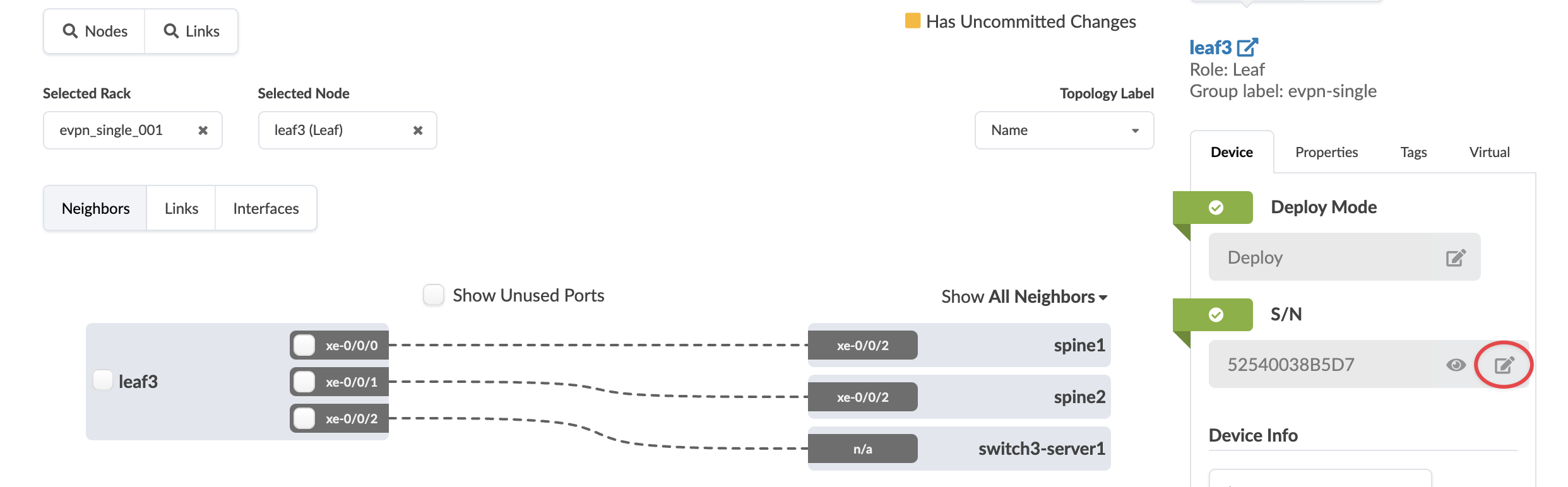Check the xe-0/0/0 port checkbox
Screen dimensions: 1568x487
(304, 345)
